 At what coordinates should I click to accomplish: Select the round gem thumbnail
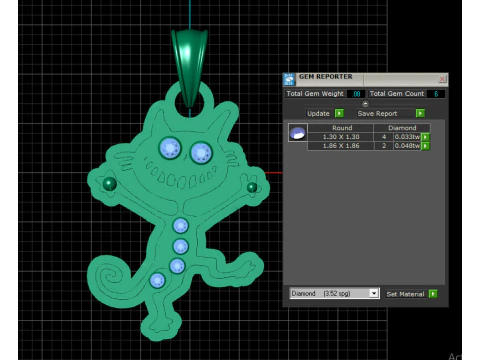point(298,133)
